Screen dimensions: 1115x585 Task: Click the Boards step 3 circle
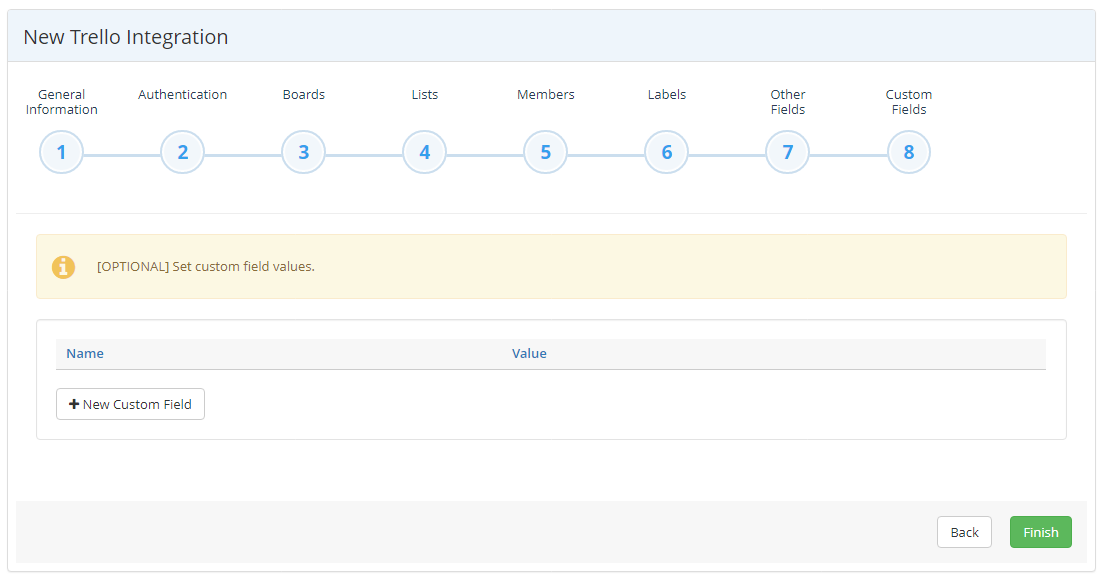303,152
